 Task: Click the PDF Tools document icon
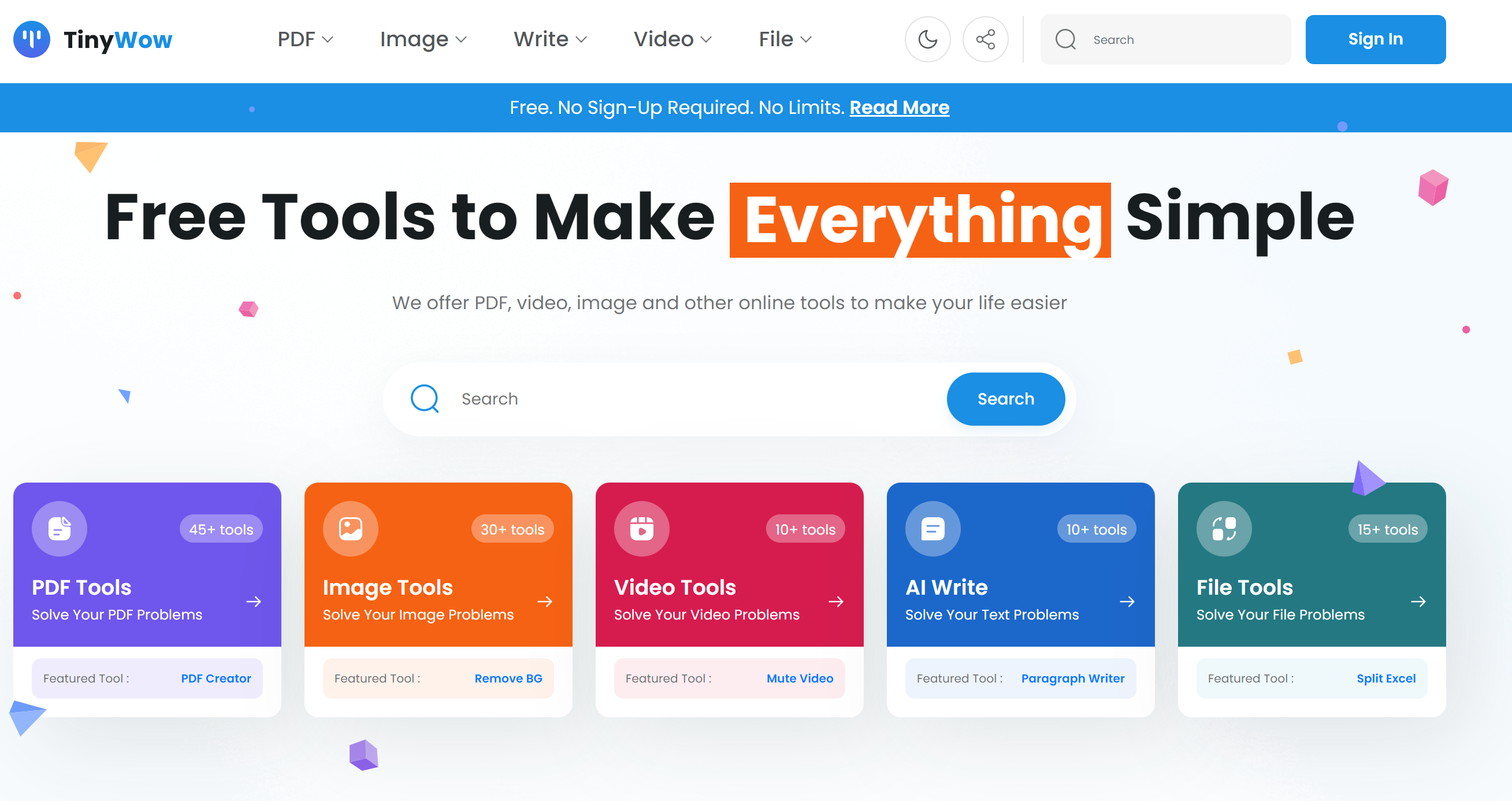click(60, 529)
